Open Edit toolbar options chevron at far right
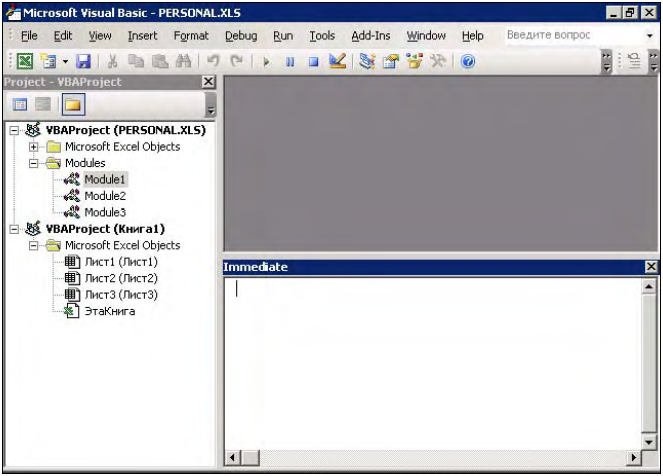 654,62
